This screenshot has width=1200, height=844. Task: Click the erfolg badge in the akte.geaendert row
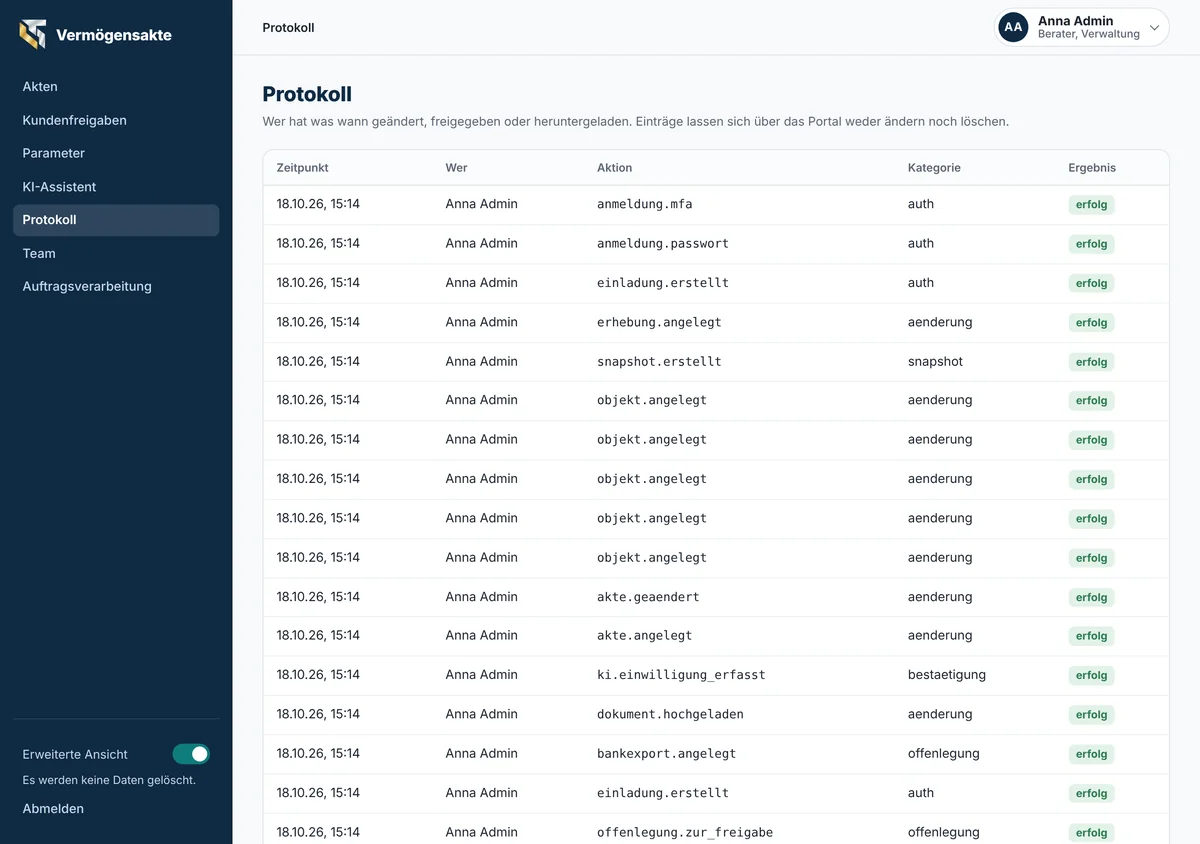tap(1091, 598)
